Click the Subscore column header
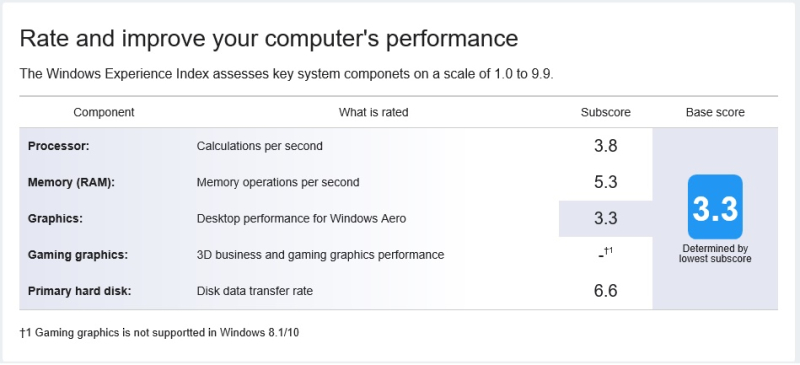This screenshot has height=365, width=800. (606, 112)
